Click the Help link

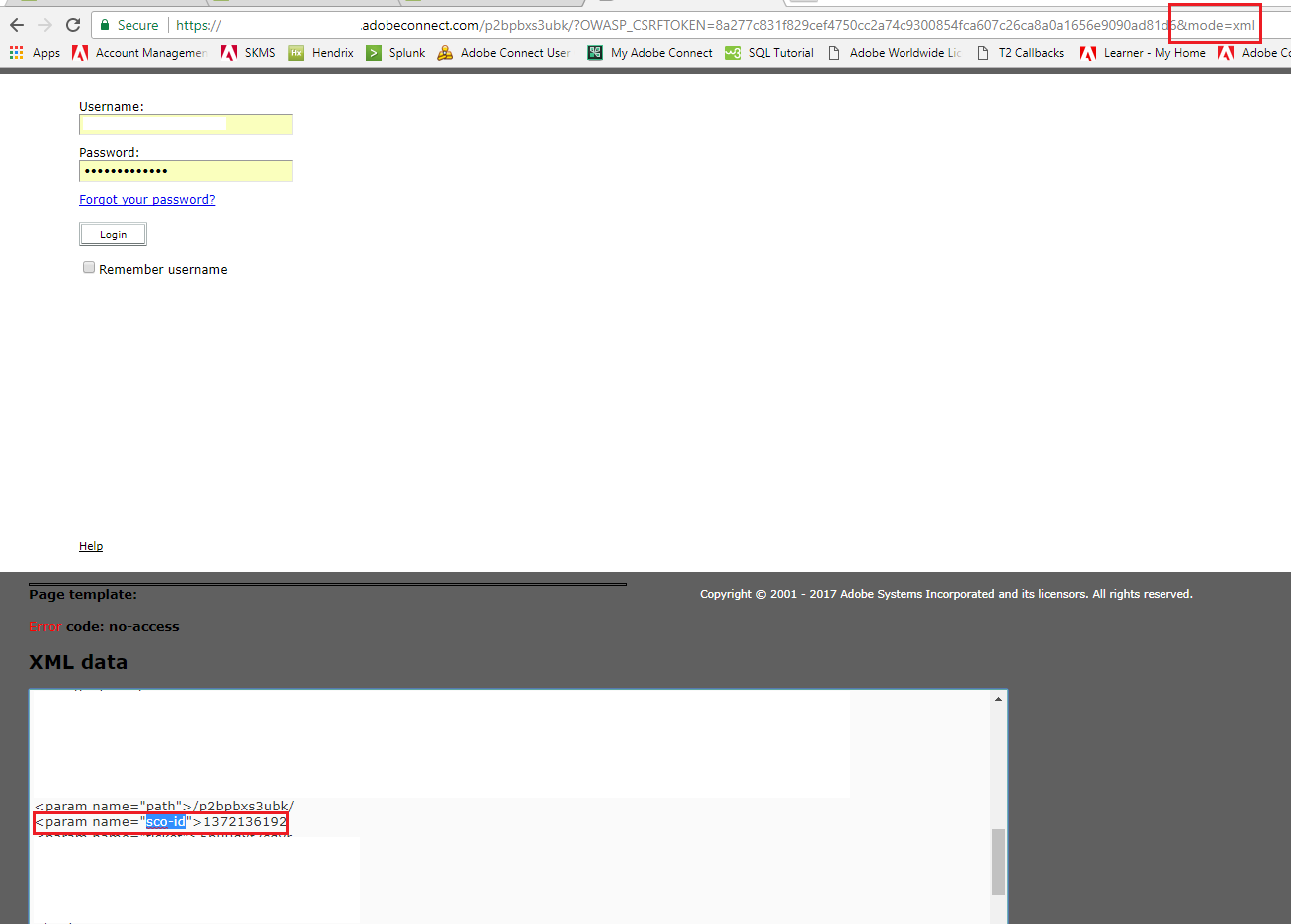tap(91, 545)
